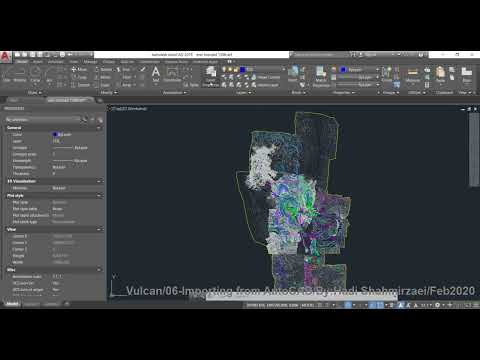Click the blue Color swatch in Properties

[x=55, y=134]
